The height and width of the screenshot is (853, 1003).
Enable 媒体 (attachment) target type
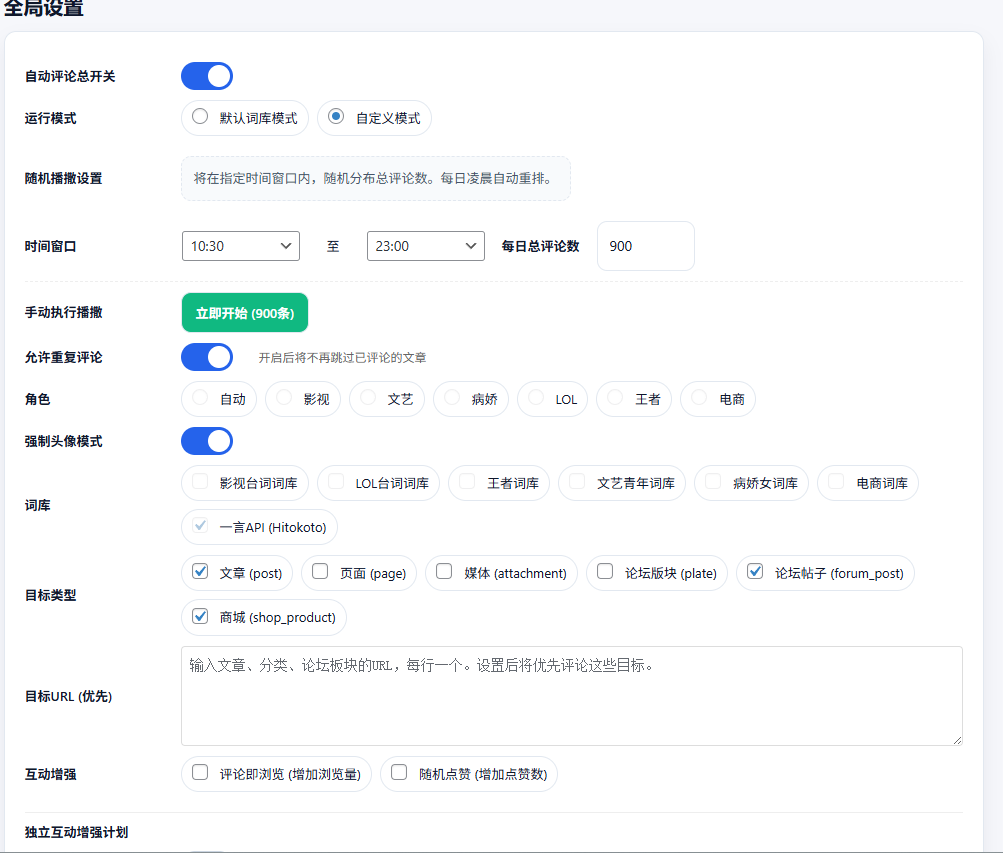tap(444, 573)
